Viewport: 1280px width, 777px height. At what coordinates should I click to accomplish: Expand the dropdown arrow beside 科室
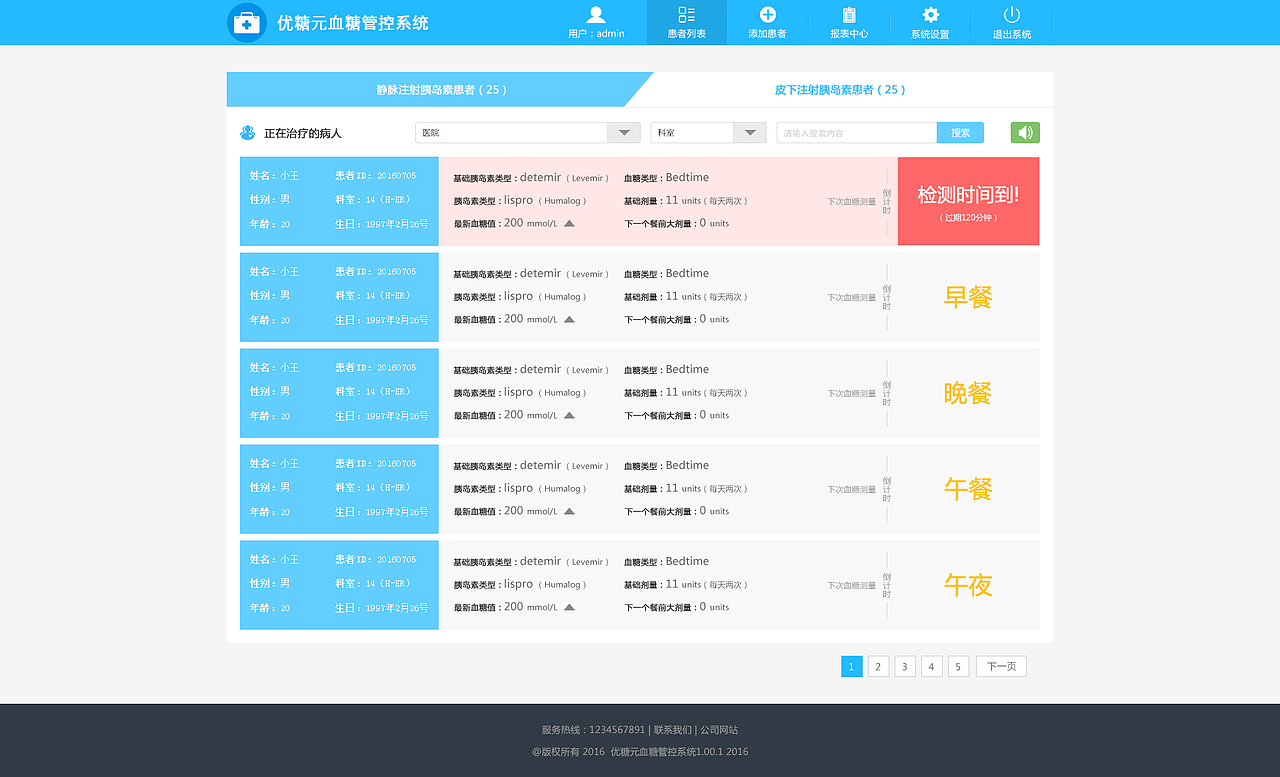pyautogui.click(x=750, y=131)
